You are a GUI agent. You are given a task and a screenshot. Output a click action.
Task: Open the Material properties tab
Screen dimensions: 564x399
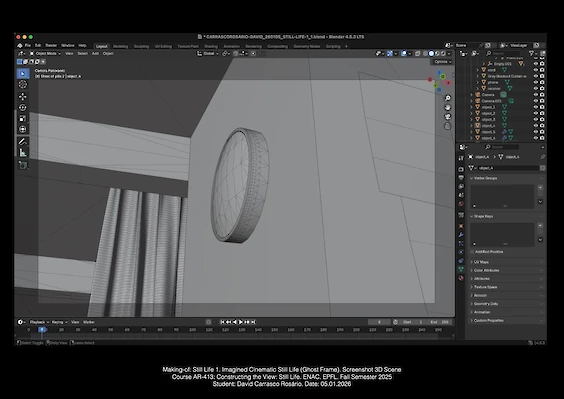tap(461, 278)
